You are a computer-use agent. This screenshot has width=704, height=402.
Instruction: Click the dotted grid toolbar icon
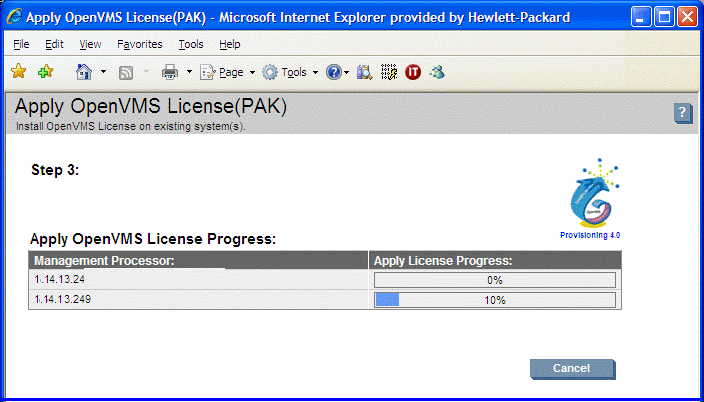(x=389, y=72)
